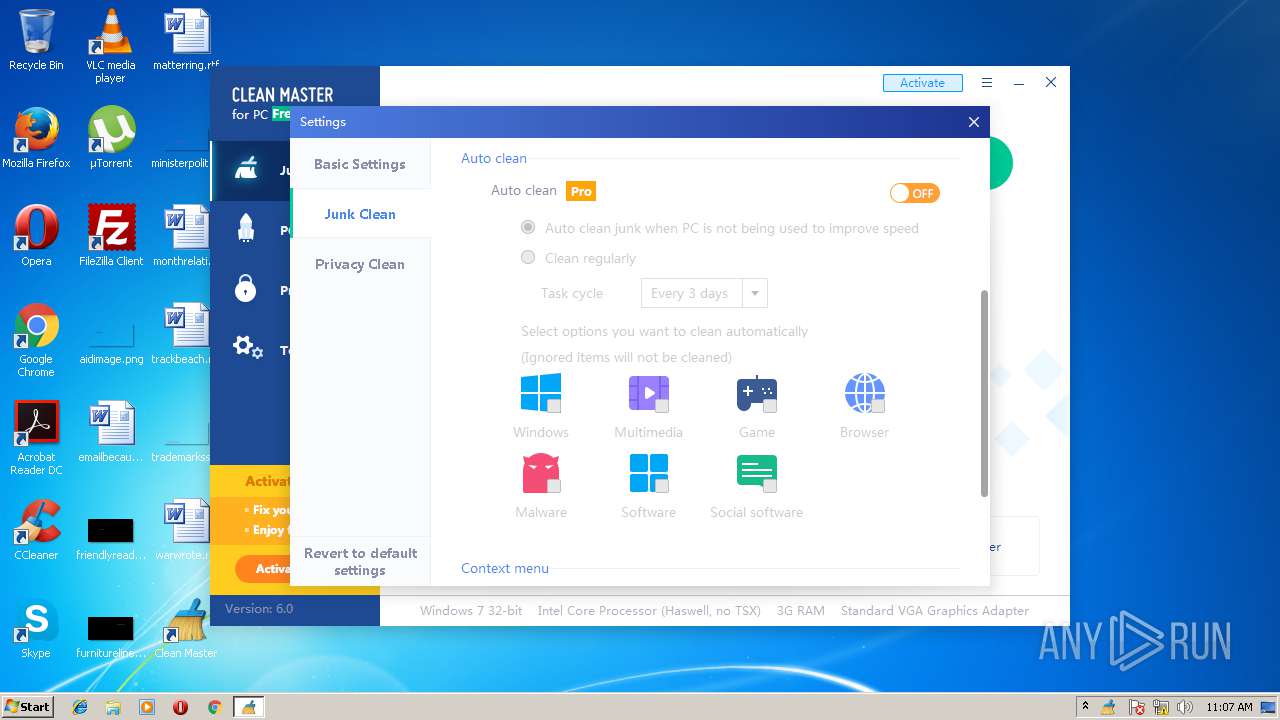Launch Google Chrome desktop icon

coord(36,340)
